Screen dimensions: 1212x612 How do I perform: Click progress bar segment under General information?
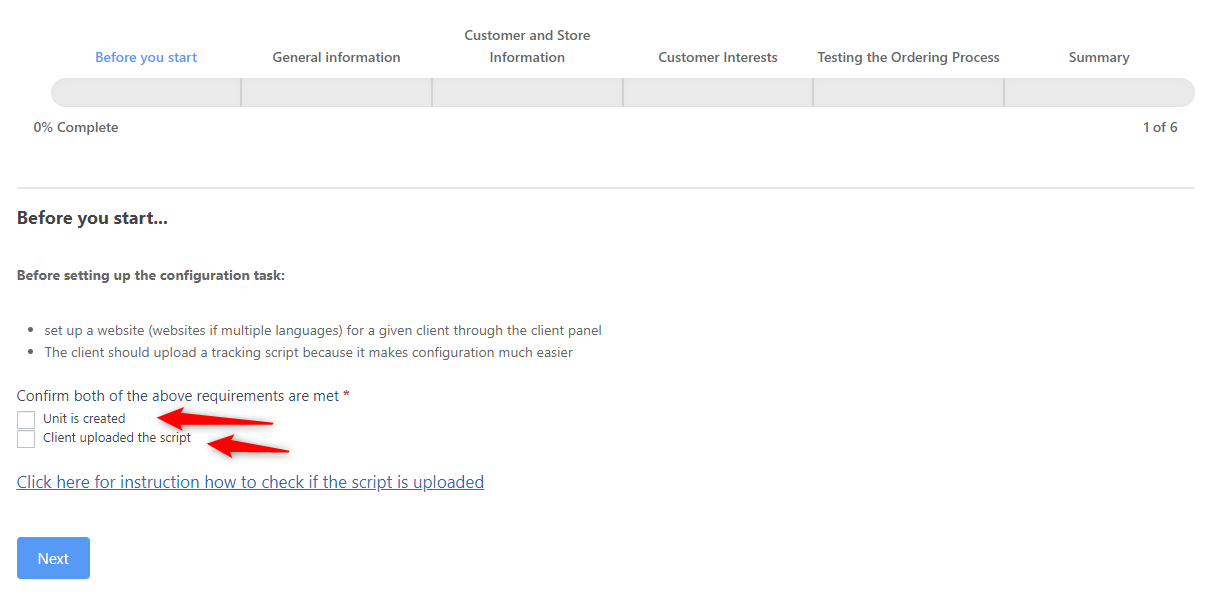(x=336, y=92)
